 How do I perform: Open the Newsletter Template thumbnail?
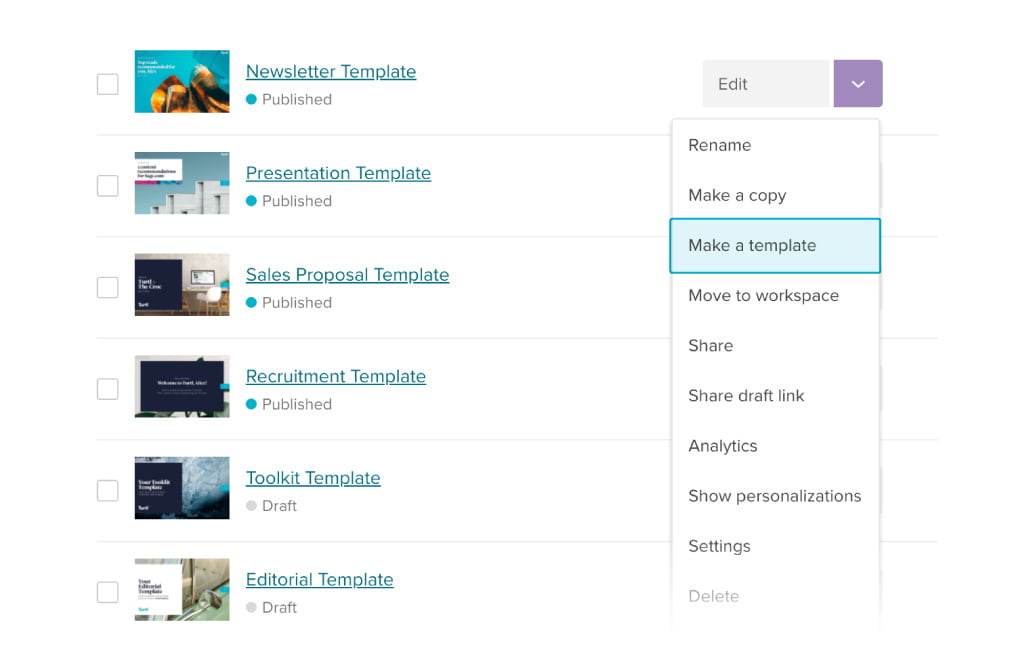click(182, 82)
